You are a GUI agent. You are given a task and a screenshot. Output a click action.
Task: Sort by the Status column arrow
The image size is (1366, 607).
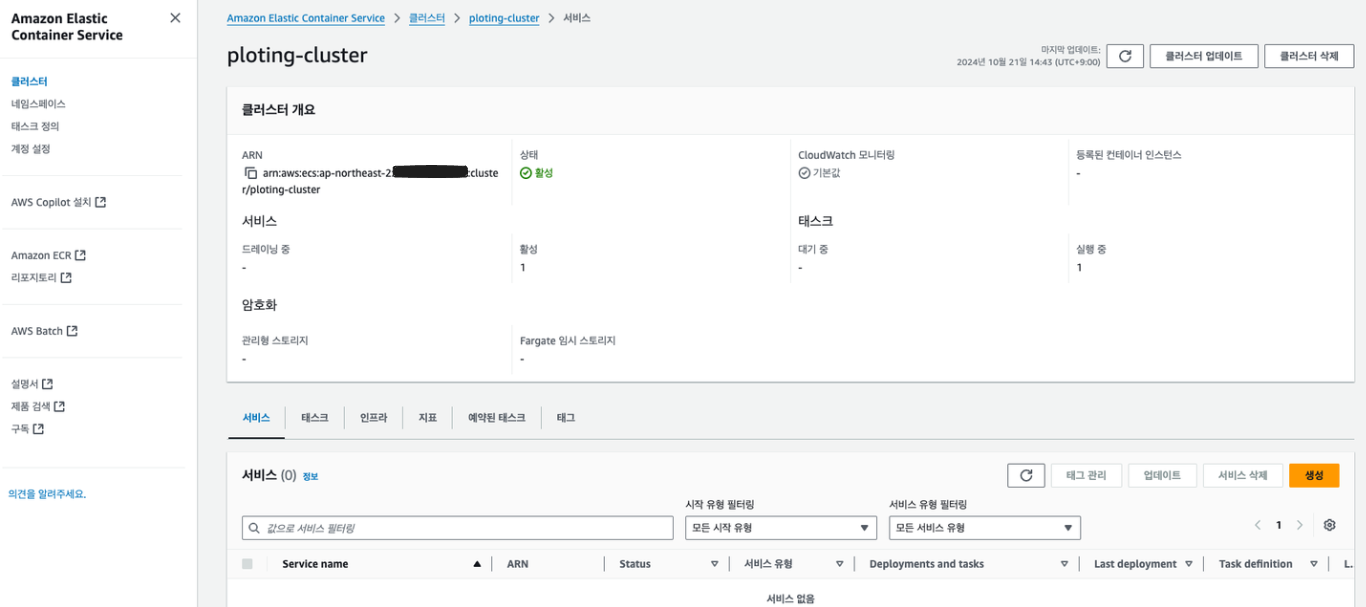pos(715,564)
